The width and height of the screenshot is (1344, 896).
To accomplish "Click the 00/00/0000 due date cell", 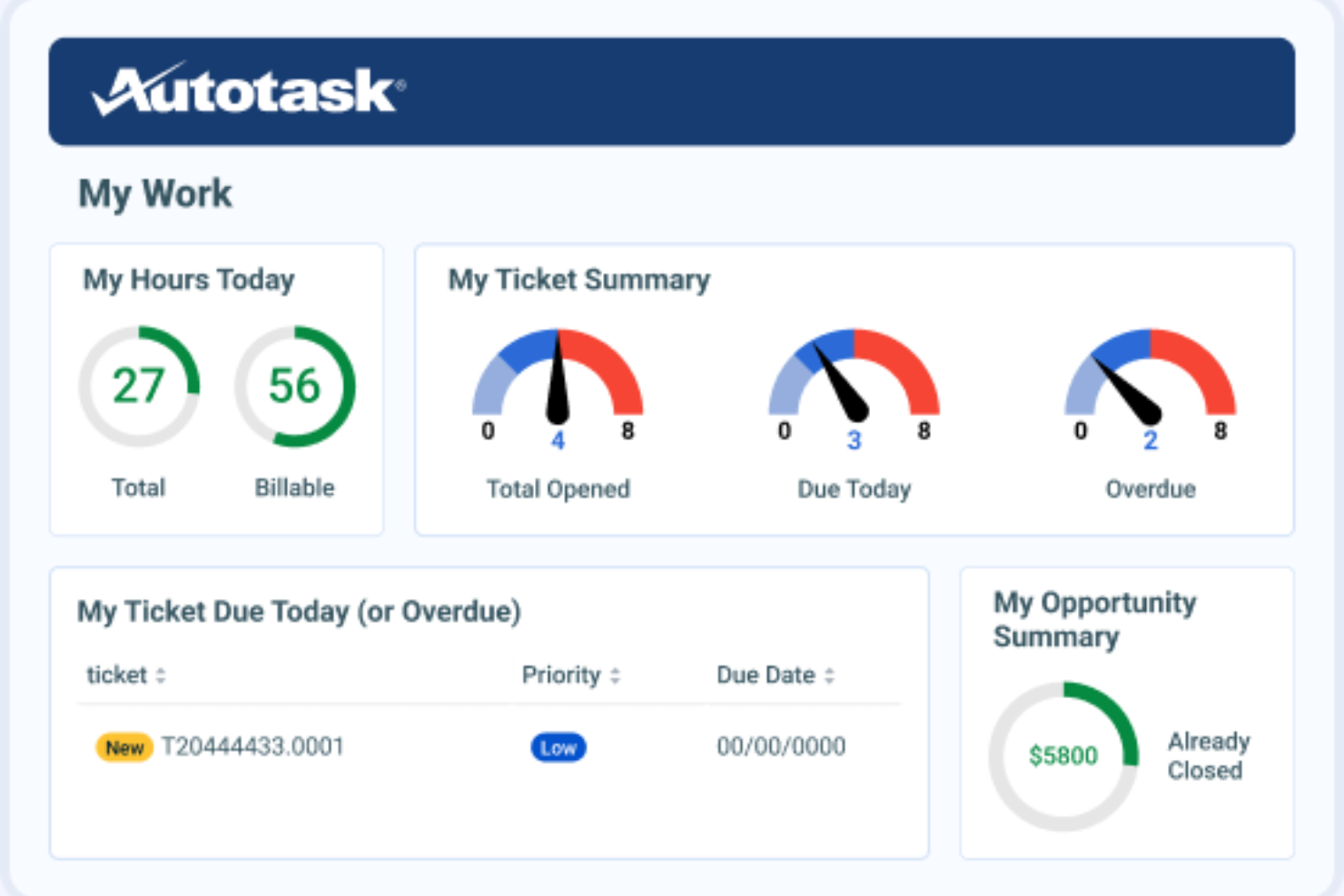I will pos(781,746).
